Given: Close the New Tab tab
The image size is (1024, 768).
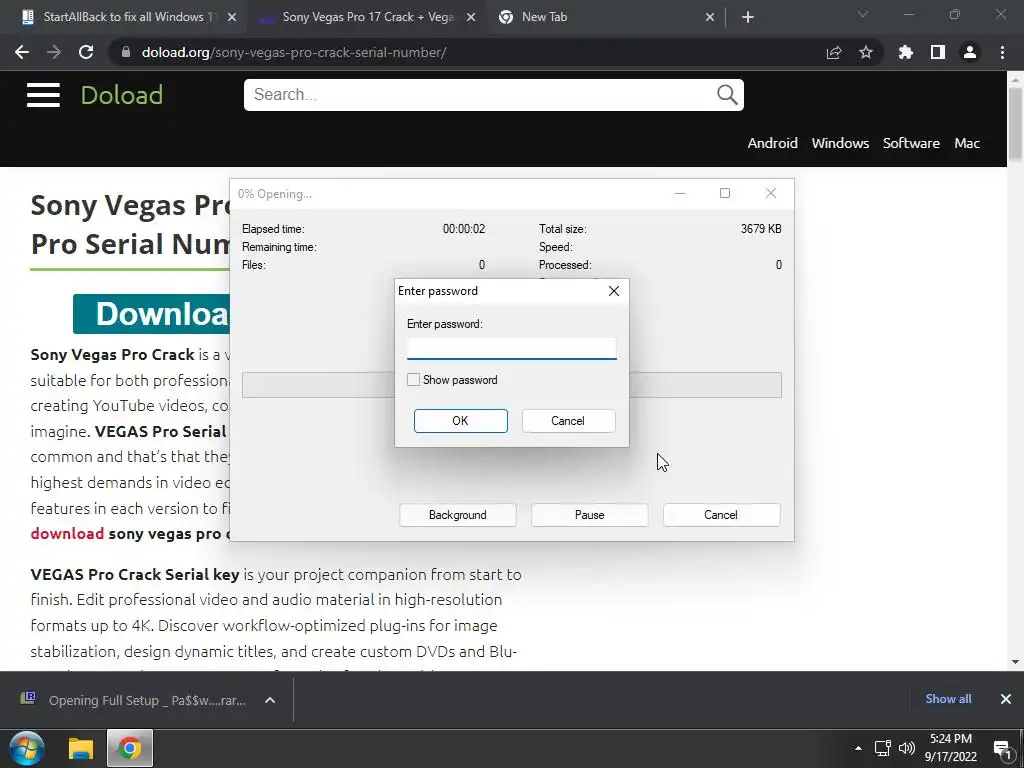Looking at the screenshot, I should coord(710,17).
